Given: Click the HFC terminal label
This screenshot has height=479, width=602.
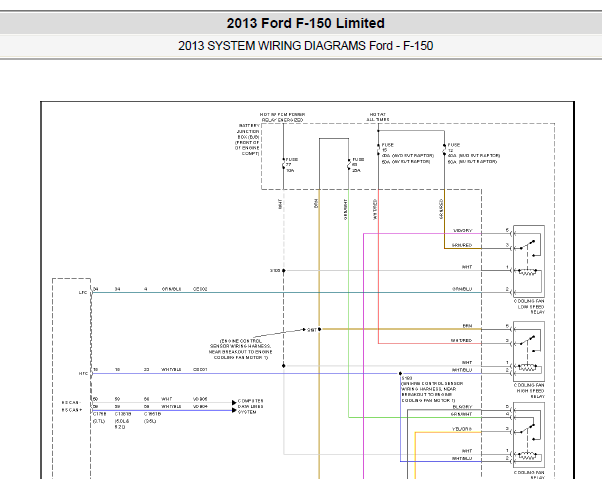Looking at the screenshot, I should pos(83,373).
